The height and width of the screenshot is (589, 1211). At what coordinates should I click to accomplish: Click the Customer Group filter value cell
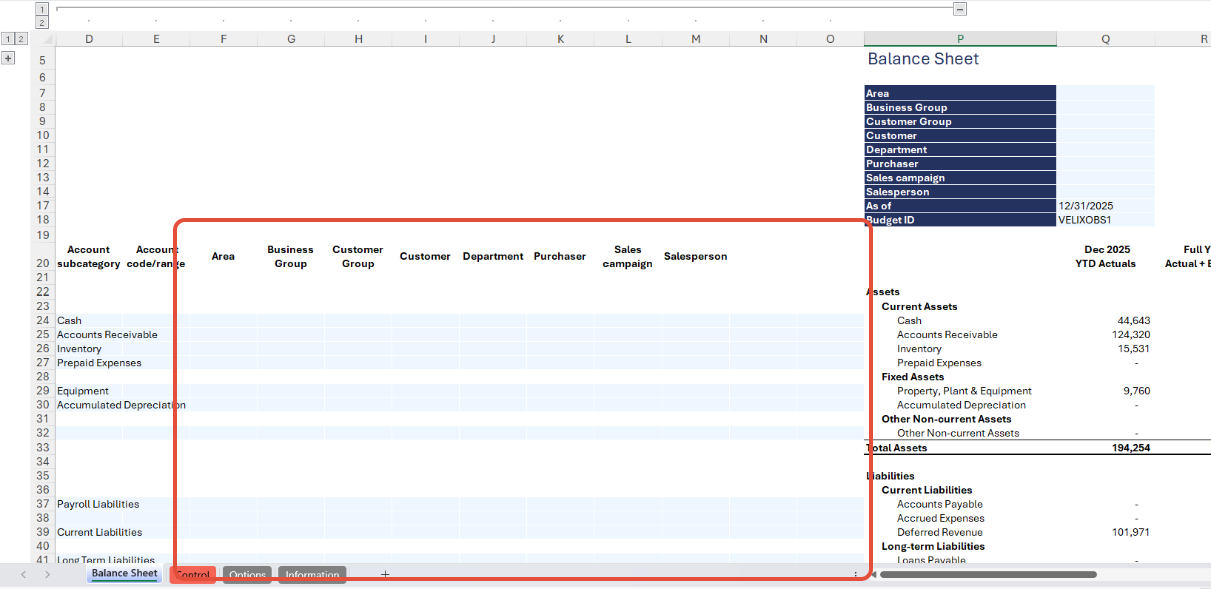pos(1105,121)
